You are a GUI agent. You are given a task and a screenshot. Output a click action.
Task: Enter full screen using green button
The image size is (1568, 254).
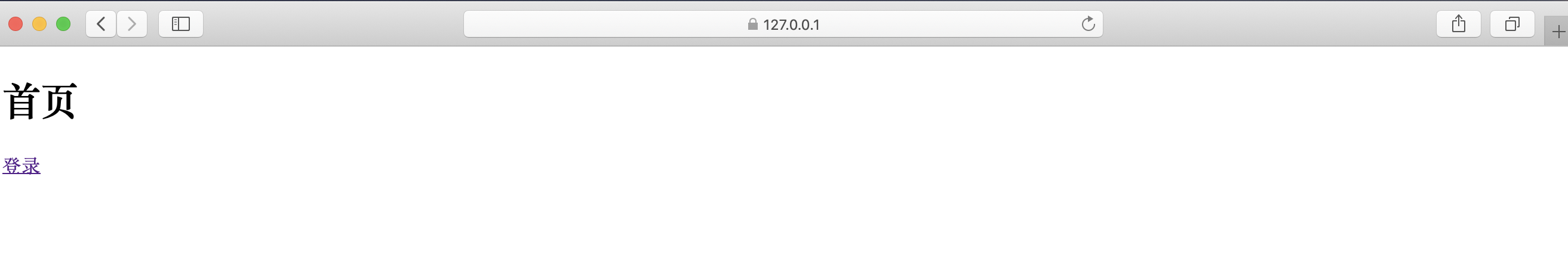tap(63, 24)
